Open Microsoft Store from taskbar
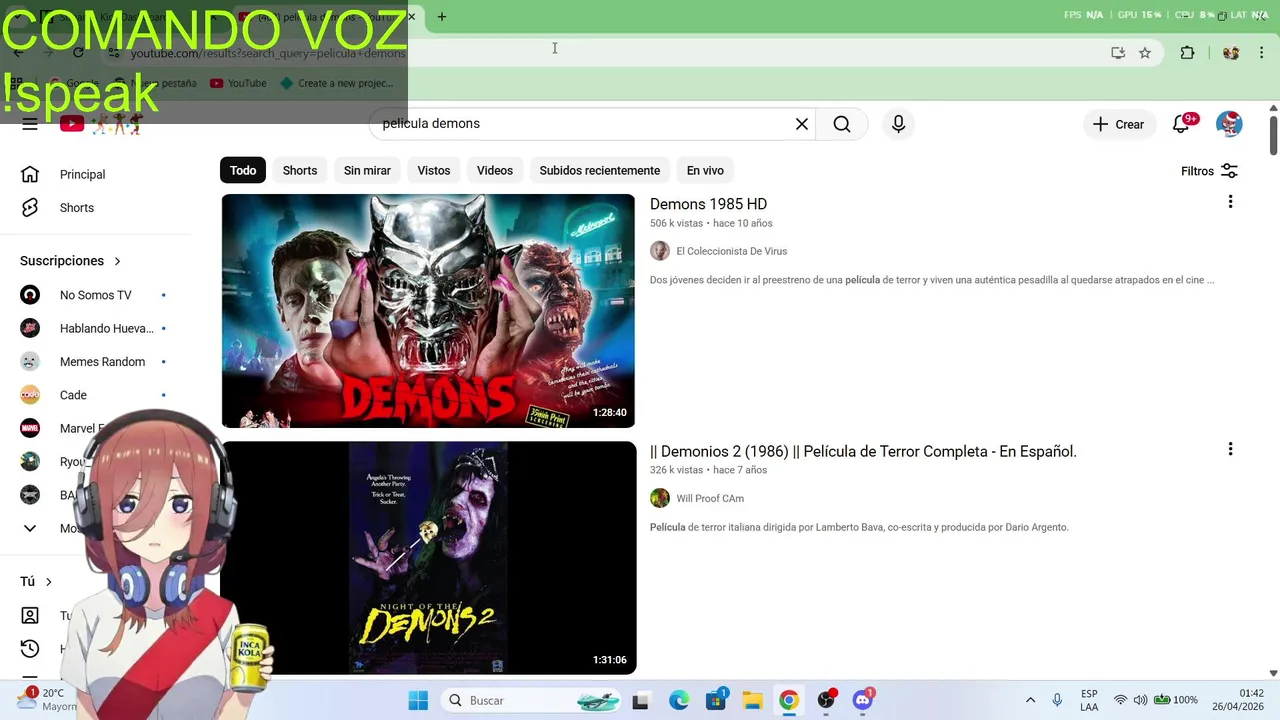1280x720 pixels. (716, 700)
